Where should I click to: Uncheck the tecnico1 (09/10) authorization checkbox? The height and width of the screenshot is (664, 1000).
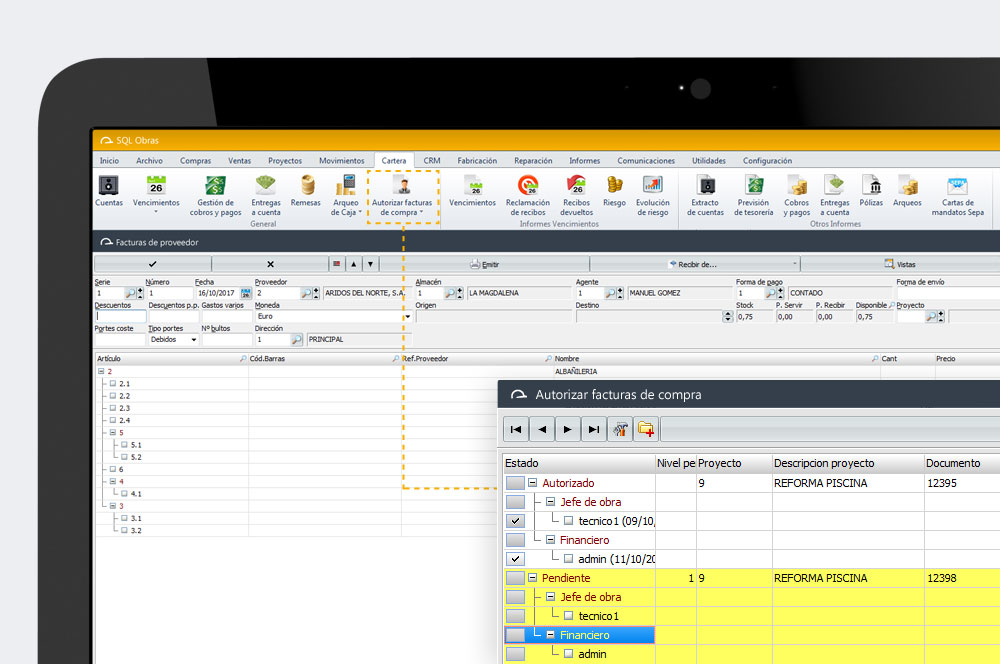point(515,521)
